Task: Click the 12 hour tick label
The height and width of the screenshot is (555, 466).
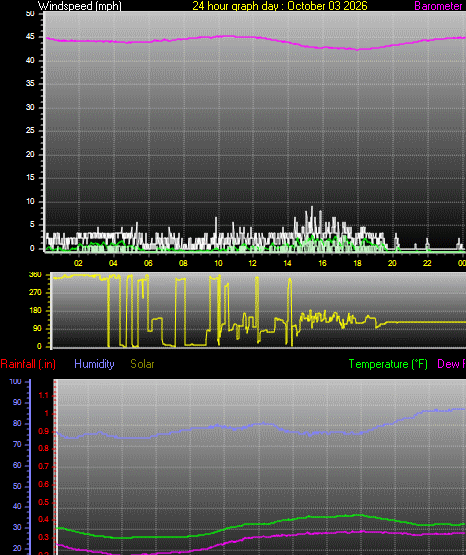Action: 252,263
